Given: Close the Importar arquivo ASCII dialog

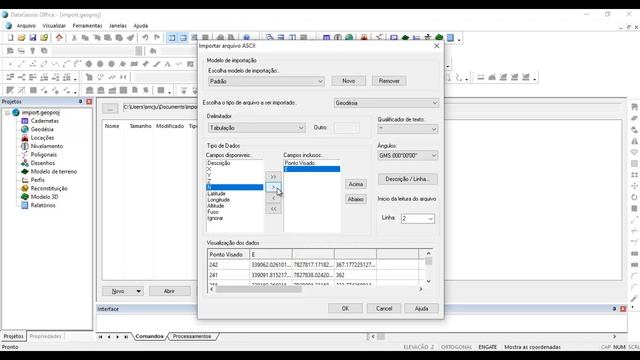Looking at the screenshot, I should (436, 46).
